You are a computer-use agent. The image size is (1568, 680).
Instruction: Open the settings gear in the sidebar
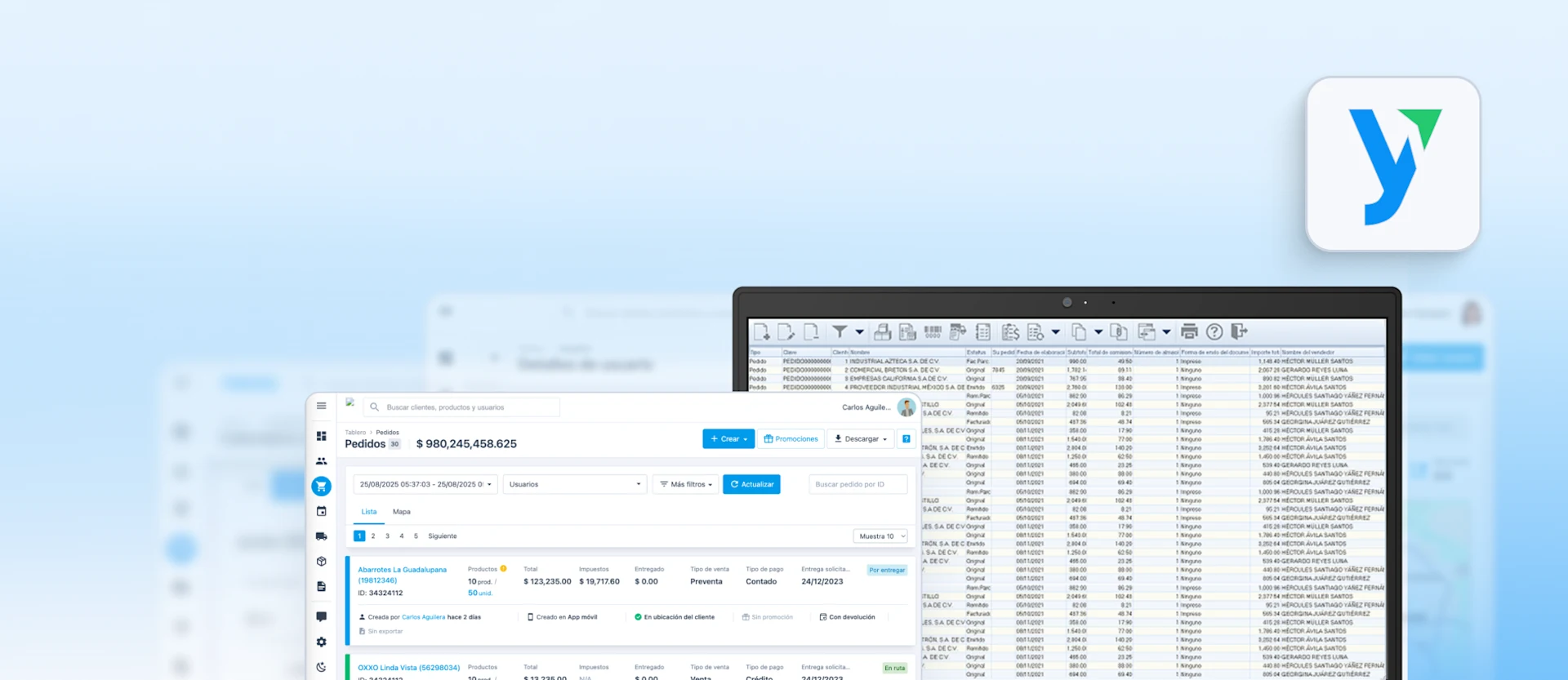point(321,642)
